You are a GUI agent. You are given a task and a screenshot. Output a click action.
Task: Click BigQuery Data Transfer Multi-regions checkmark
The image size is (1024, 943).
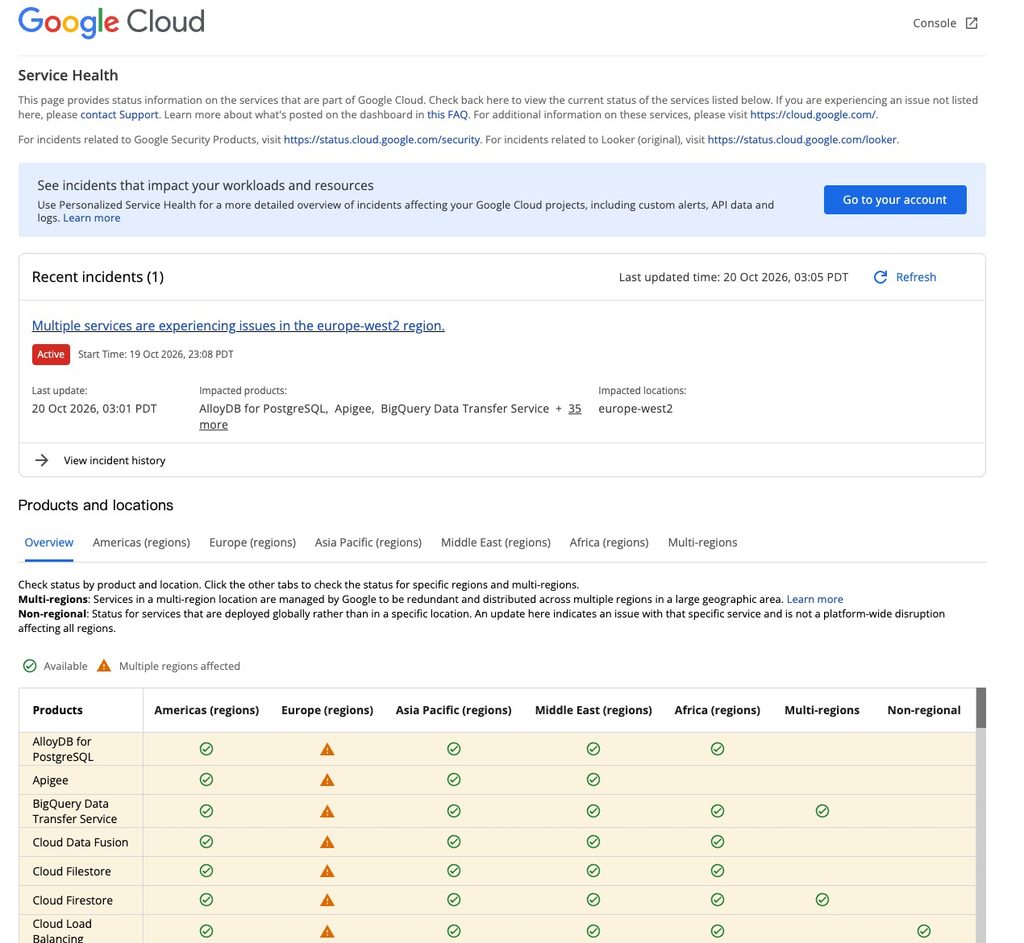[822, 810]
